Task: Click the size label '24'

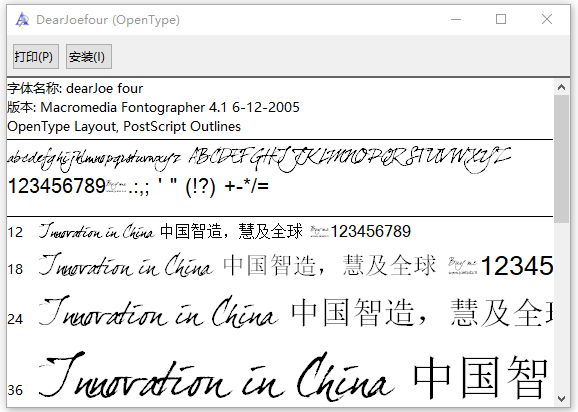Action: 15,319
